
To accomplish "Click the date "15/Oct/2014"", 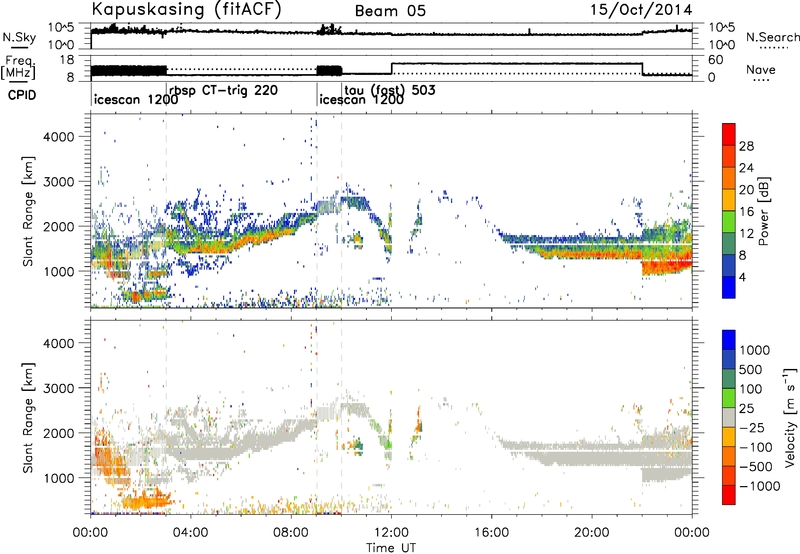I will 641,10.
